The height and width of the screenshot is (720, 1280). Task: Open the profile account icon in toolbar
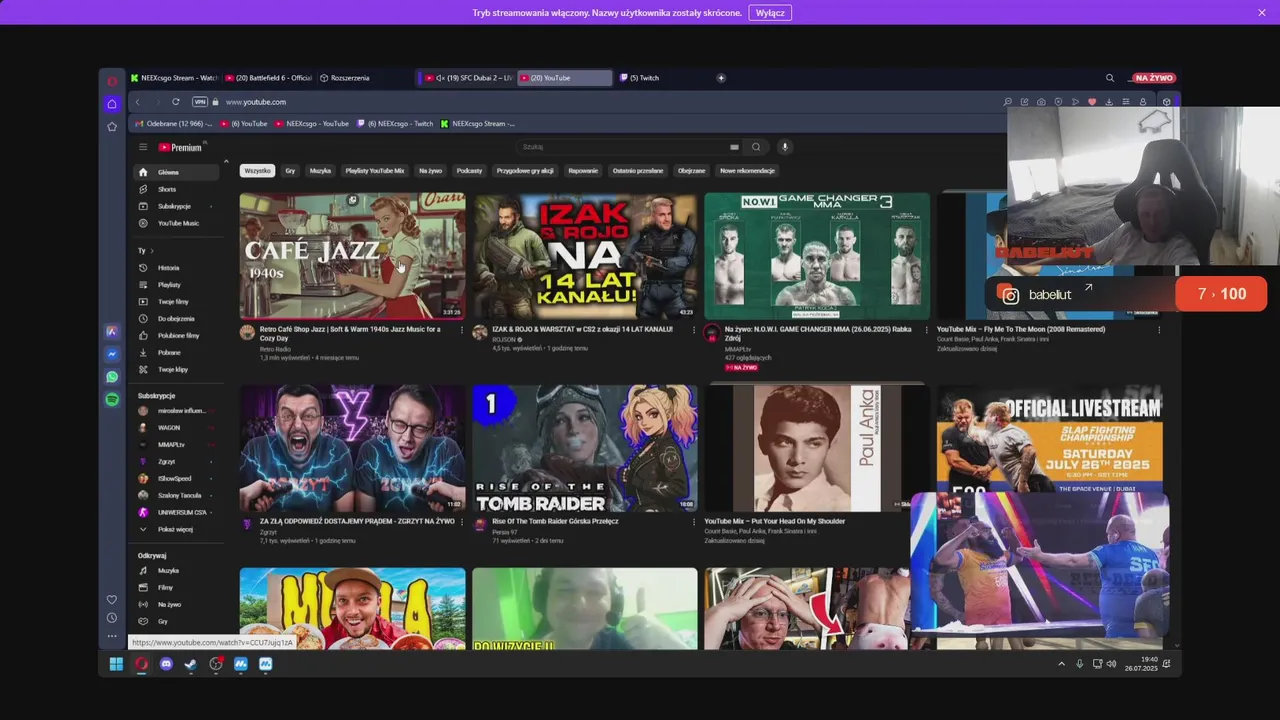pos(1143,102)
